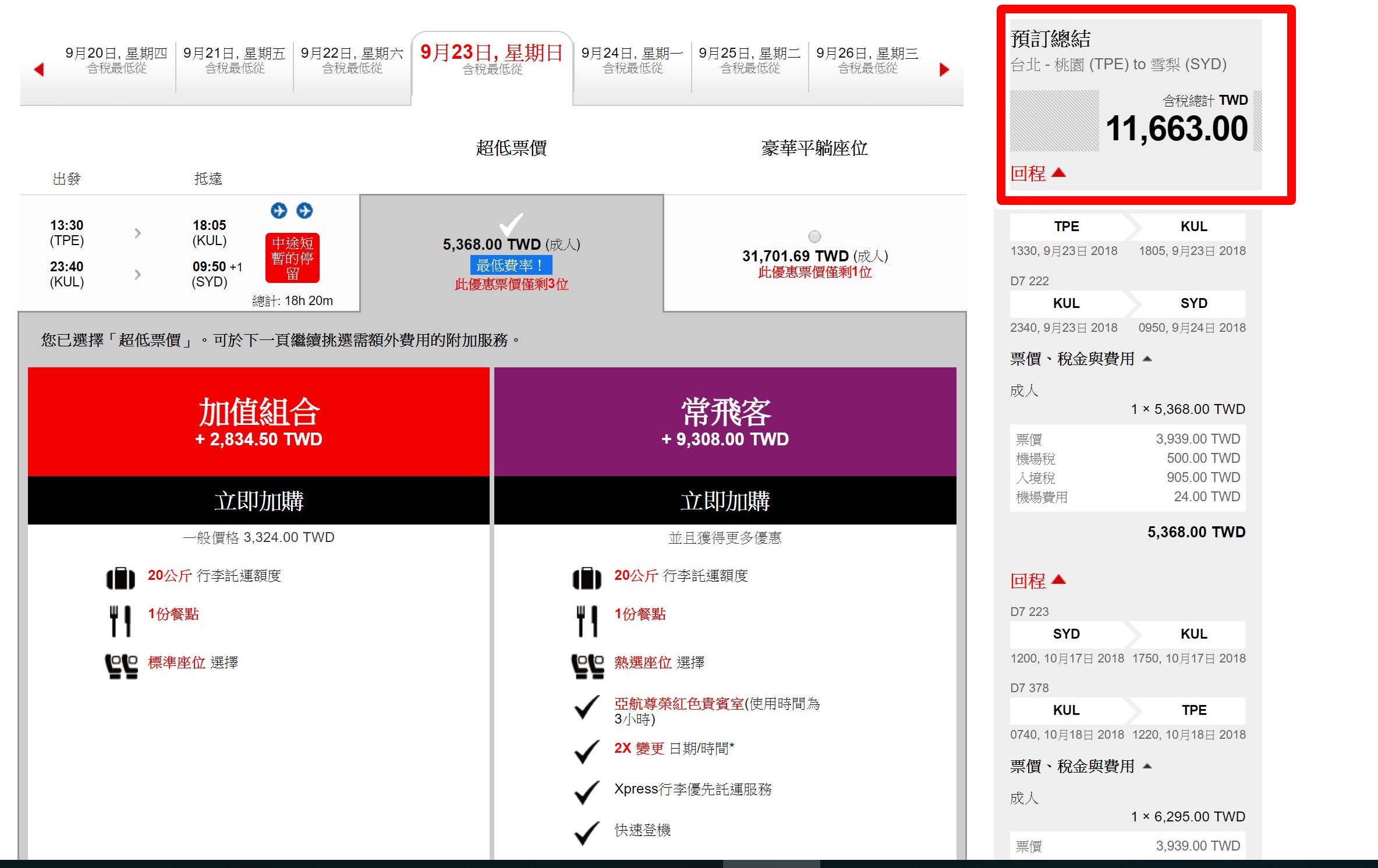Click 一般價格 3,324.00 TWD text
The height and width of the screenshot is (868, 1378).
click(258, 537)
